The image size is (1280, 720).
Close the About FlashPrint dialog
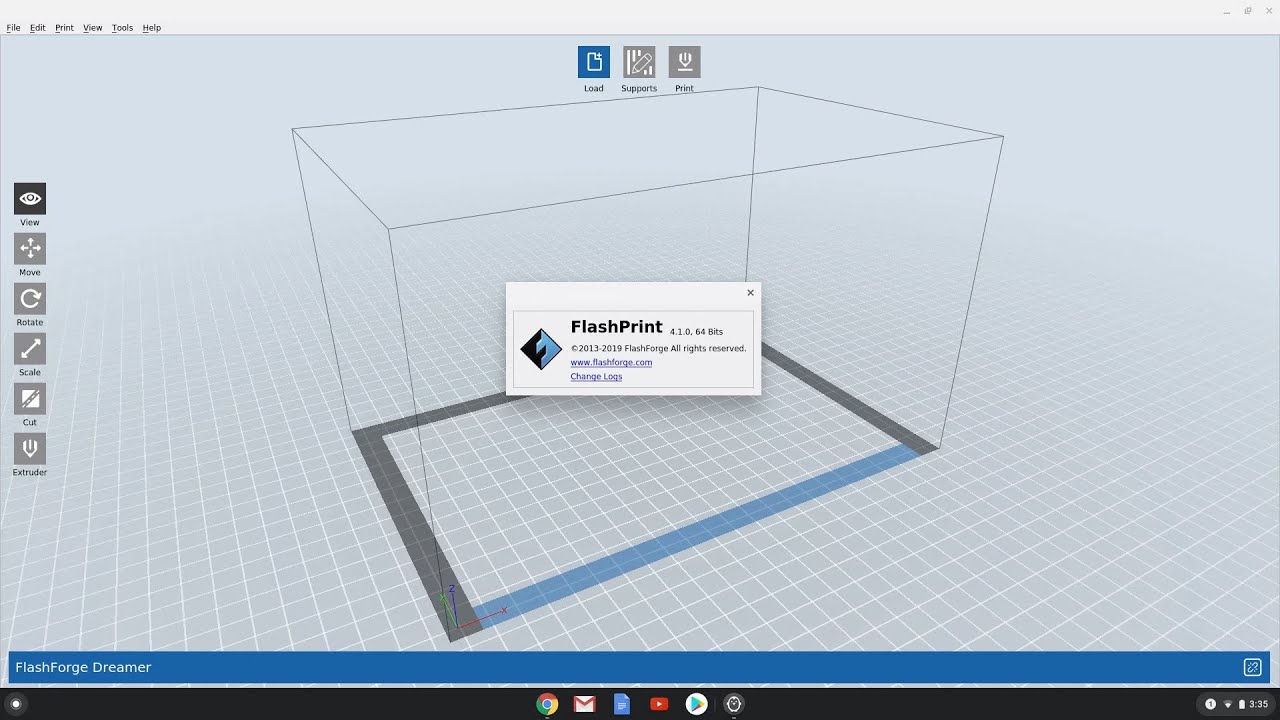pos(750,293)
